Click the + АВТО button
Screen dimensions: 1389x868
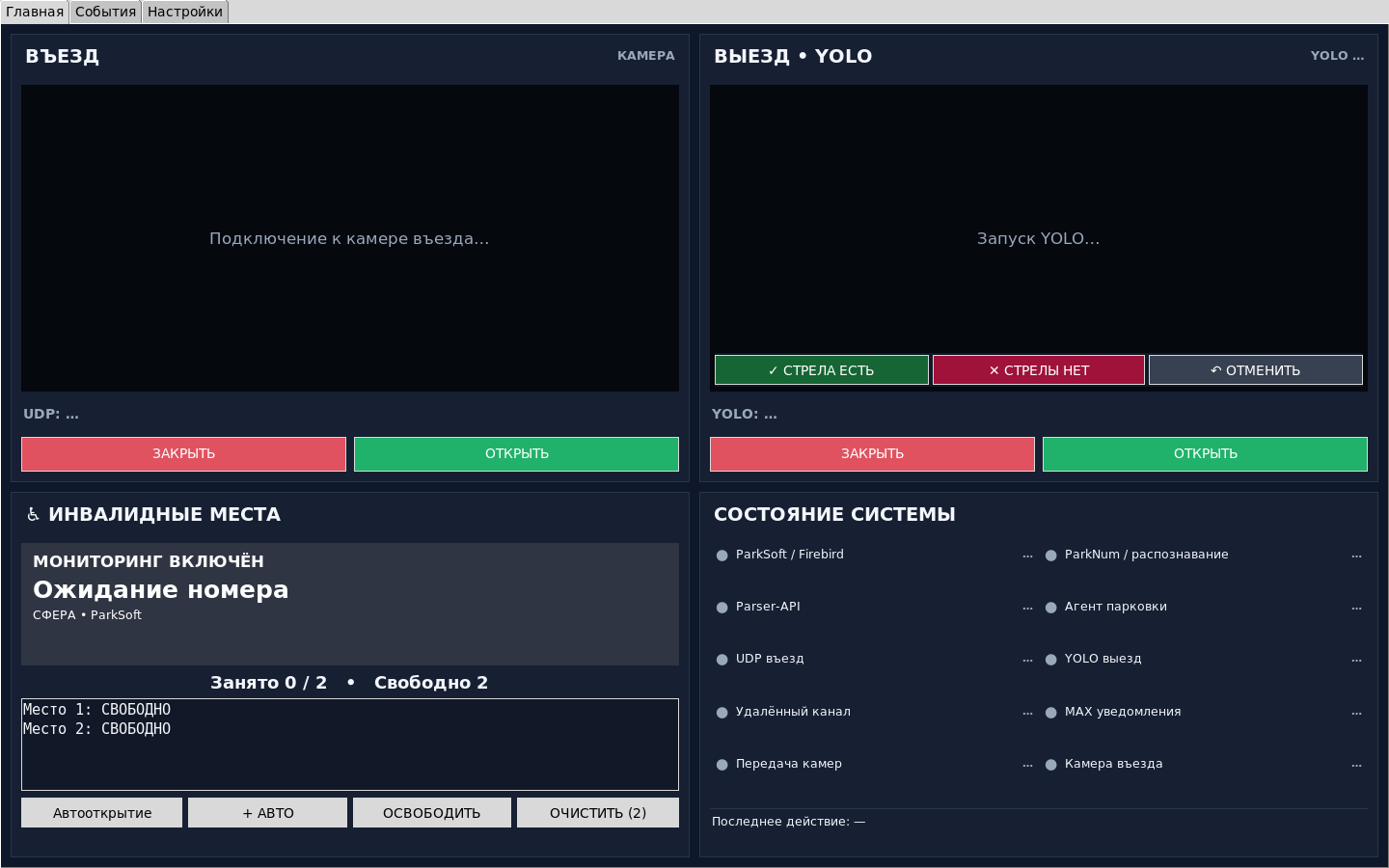268,813
